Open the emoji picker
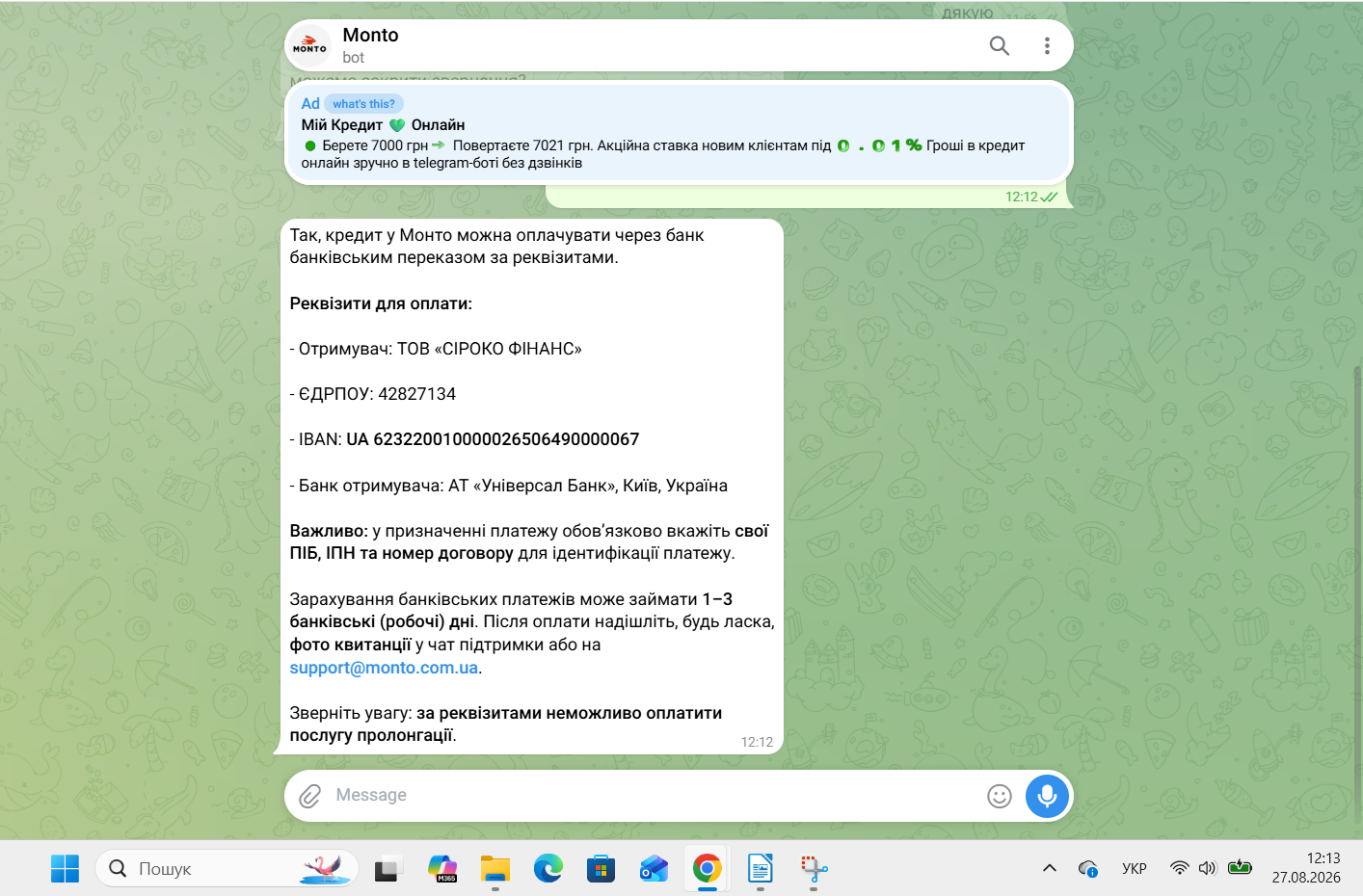The height and width of the screenshot is (896, 1363). coord(1000,796)
